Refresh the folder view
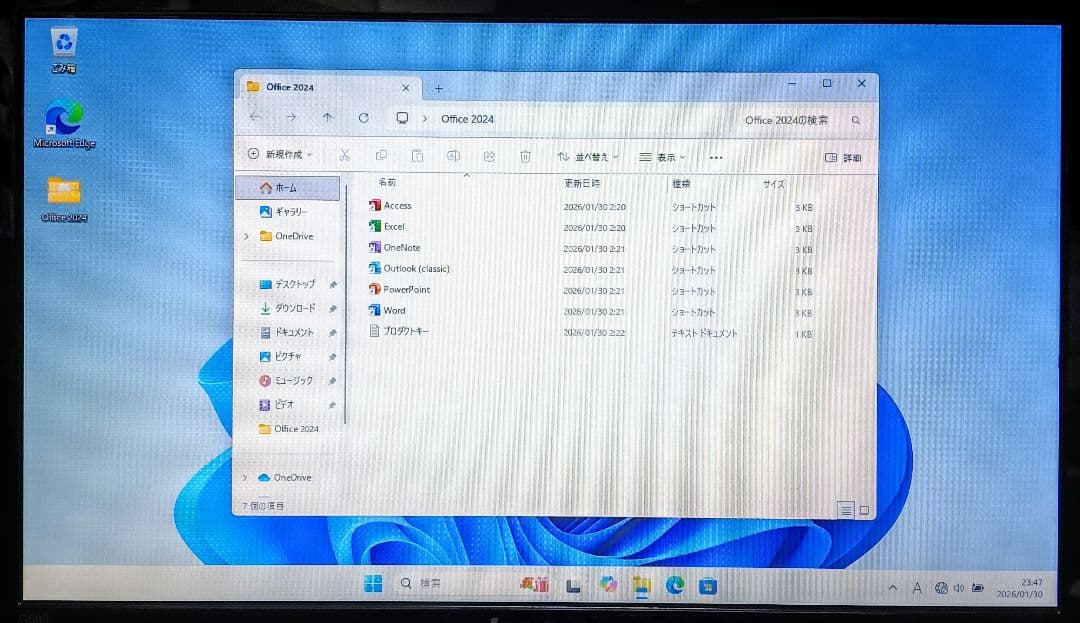The width and height of the screenshot is (1080, 623). pyautogui.click(x=364, y=118)
